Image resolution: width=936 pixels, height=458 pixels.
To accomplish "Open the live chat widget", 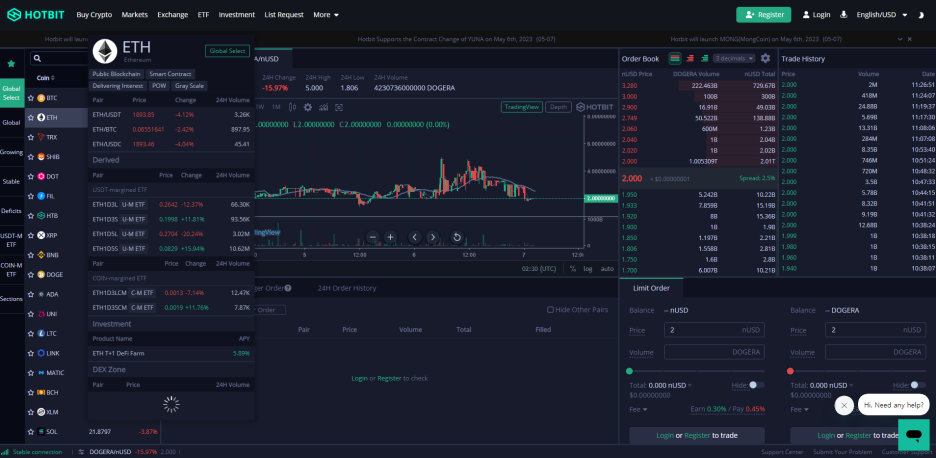I will (x=913, y=434).
